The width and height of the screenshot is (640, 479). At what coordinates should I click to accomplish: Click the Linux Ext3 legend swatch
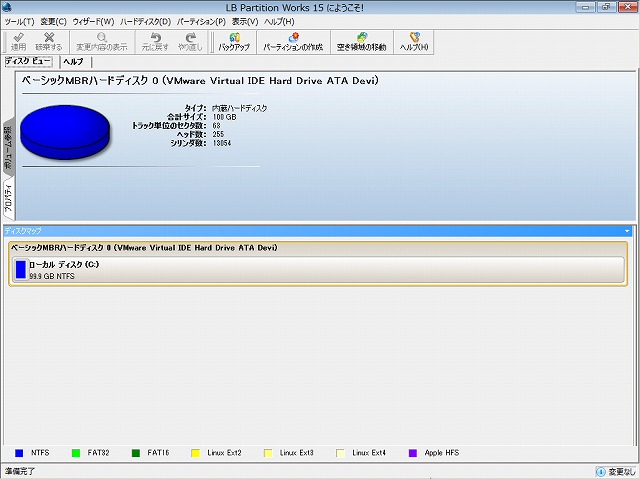268,453
